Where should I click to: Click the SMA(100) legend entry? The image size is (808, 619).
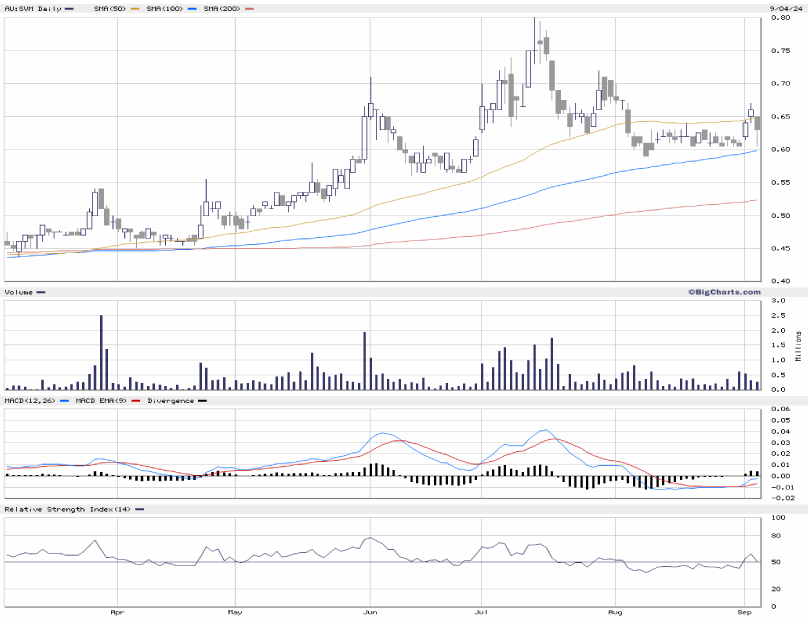[169, 8]
